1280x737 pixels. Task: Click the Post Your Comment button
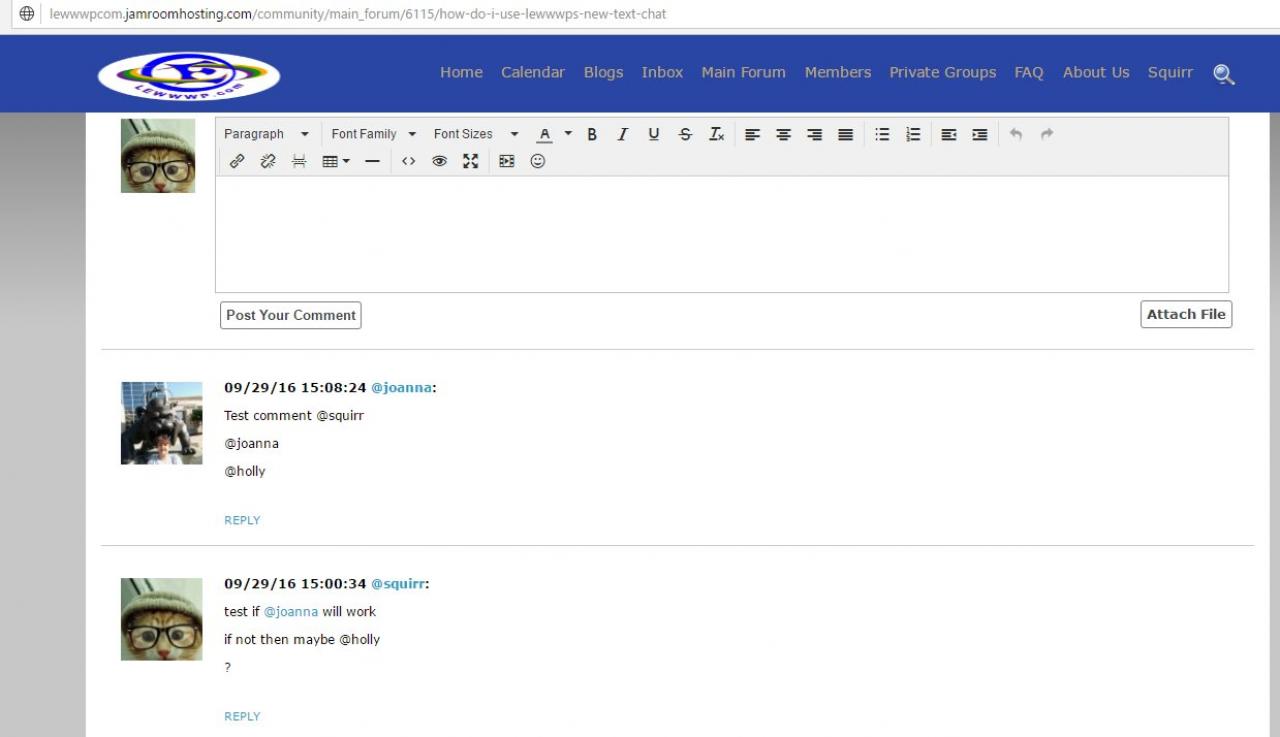point(290,315)
